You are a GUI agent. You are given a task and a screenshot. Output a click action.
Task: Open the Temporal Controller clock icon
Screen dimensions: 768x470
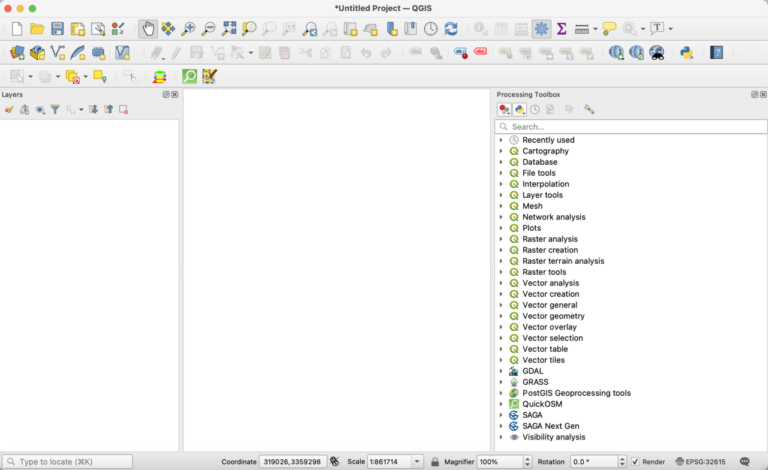[431, 29]
